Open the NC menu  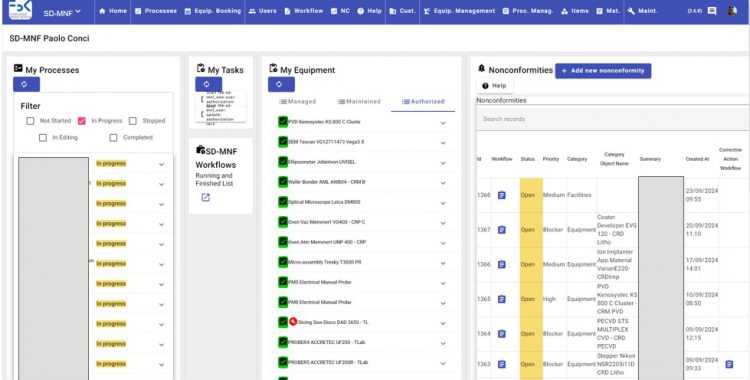341,11
